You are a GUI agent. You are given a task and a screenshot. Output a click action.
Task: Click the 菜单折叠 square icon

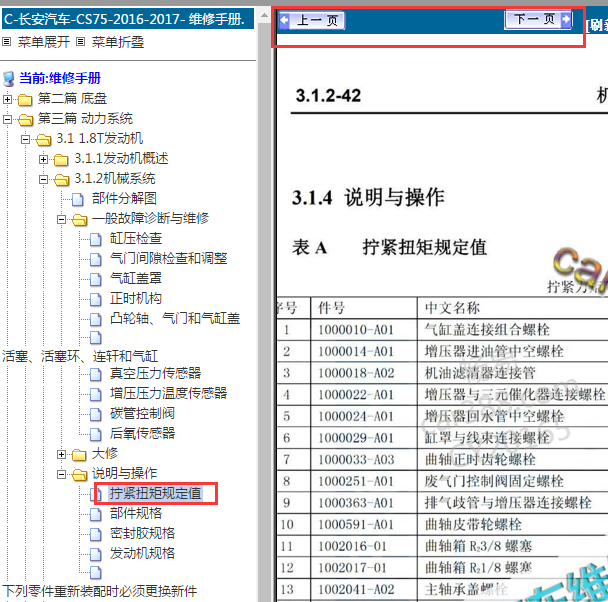(81, 41)
